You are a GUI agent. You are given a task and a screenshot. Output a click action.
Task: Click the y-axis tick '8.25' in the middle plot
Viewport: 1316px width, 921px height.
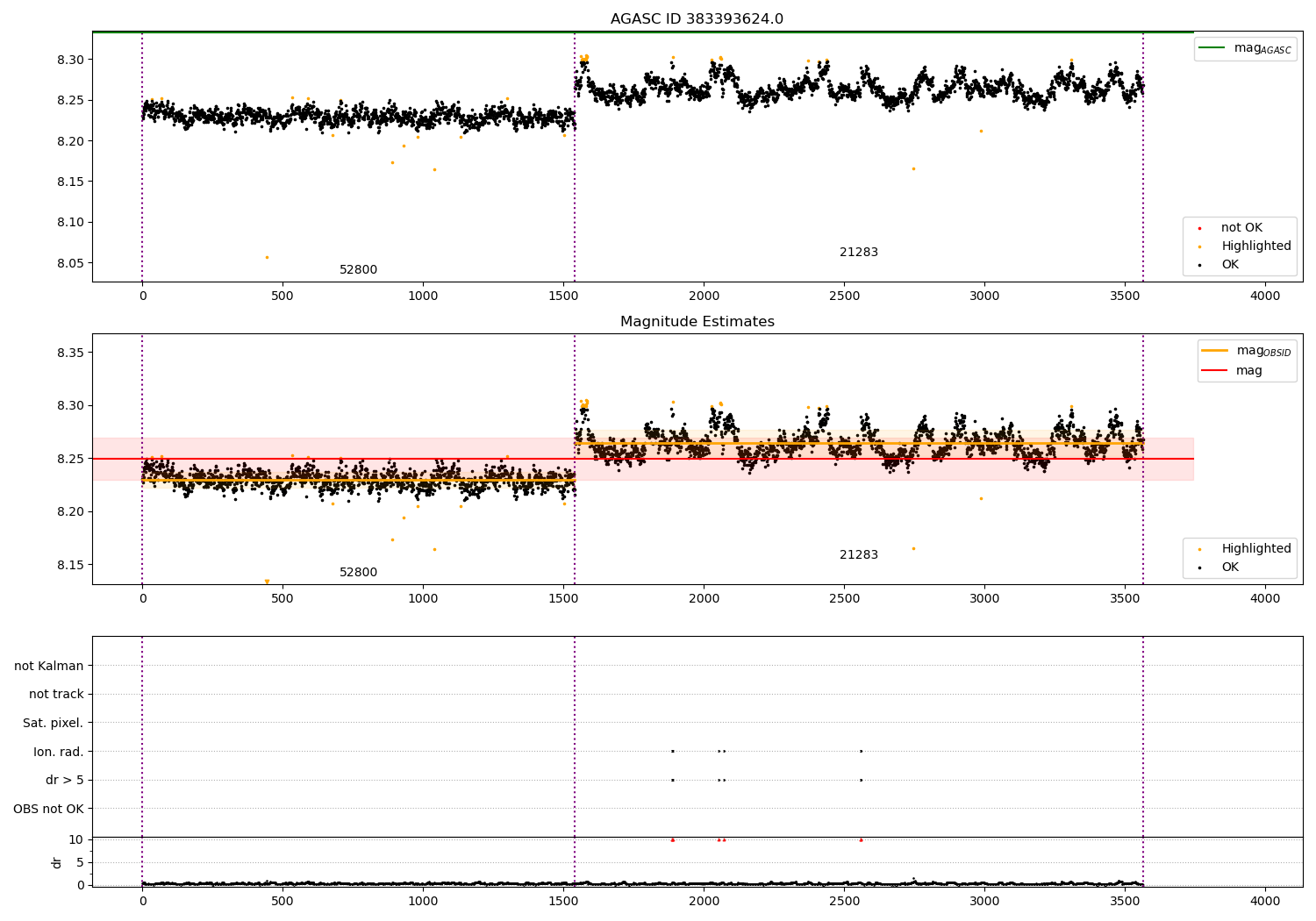[70, 460]
